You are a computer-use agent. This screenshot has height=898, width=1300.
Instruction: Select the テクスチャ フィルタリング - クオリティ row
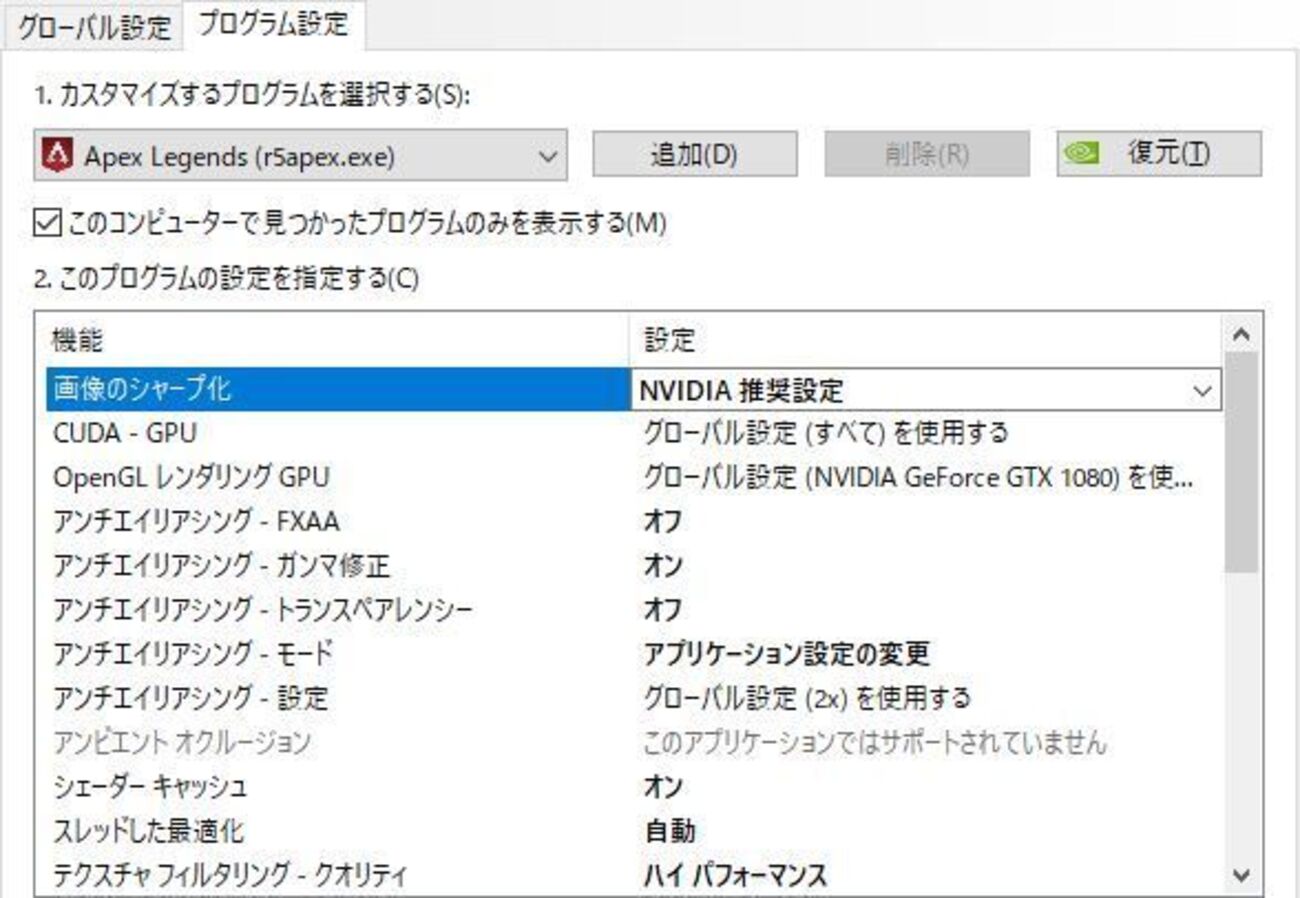634,875
